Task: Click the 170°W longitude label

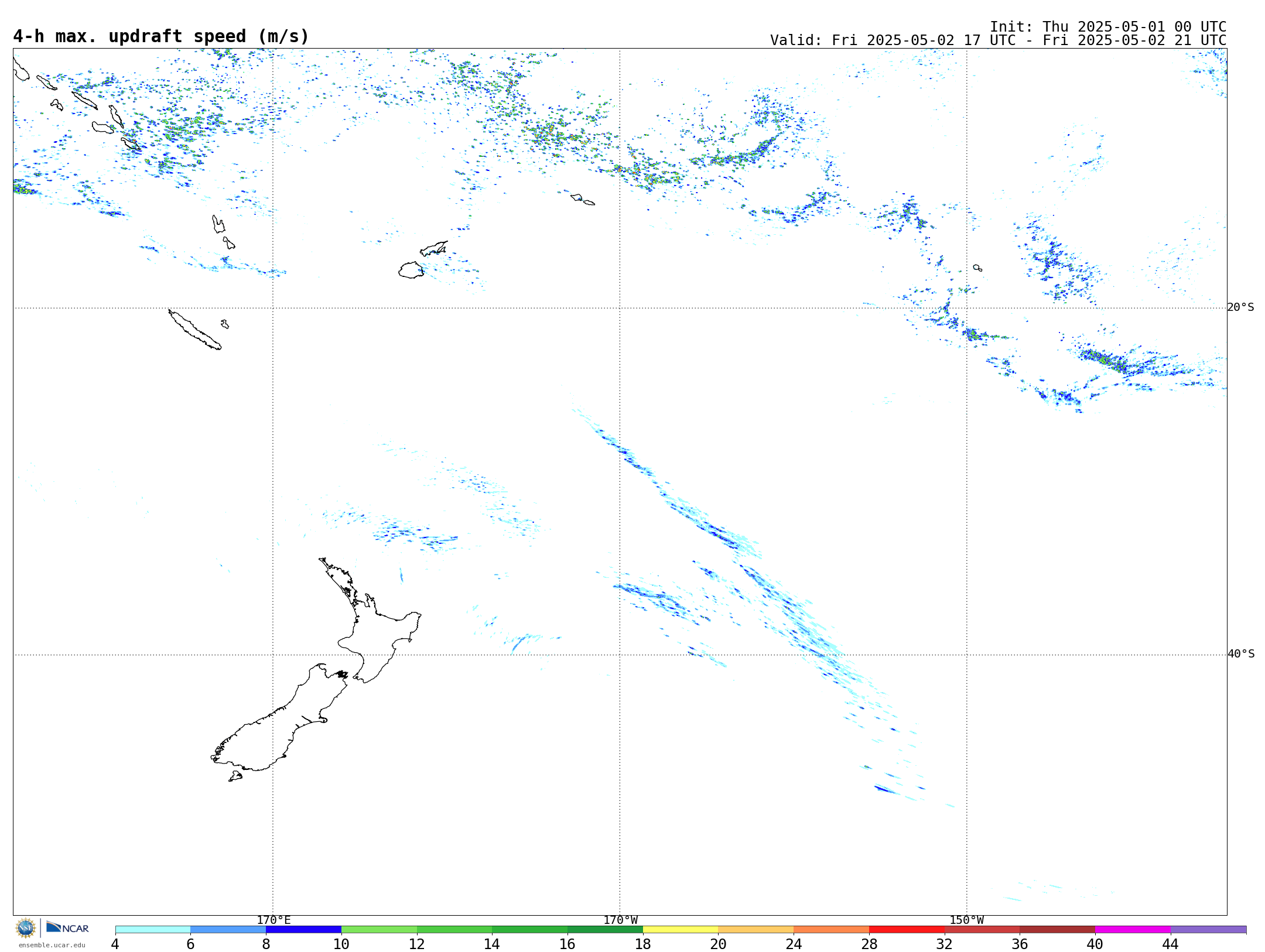Action: coord(620,920)
